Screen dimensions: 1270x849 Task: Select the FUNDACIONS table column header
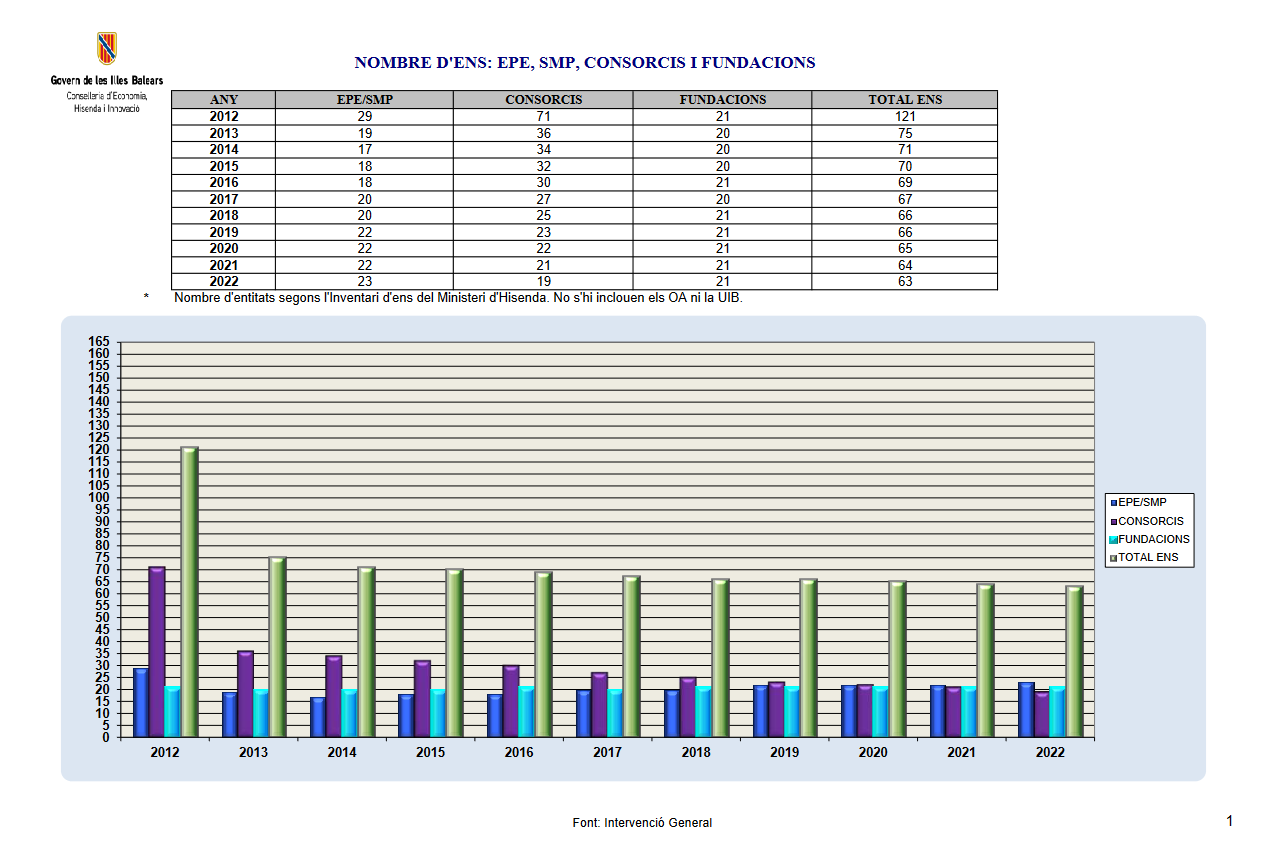coord(722,100)
